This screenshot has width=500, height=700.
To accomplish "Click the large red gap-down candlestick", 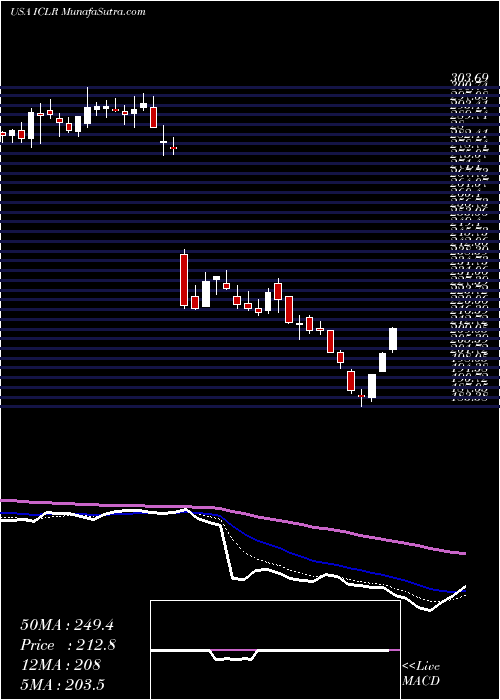I will coord(184,279).
